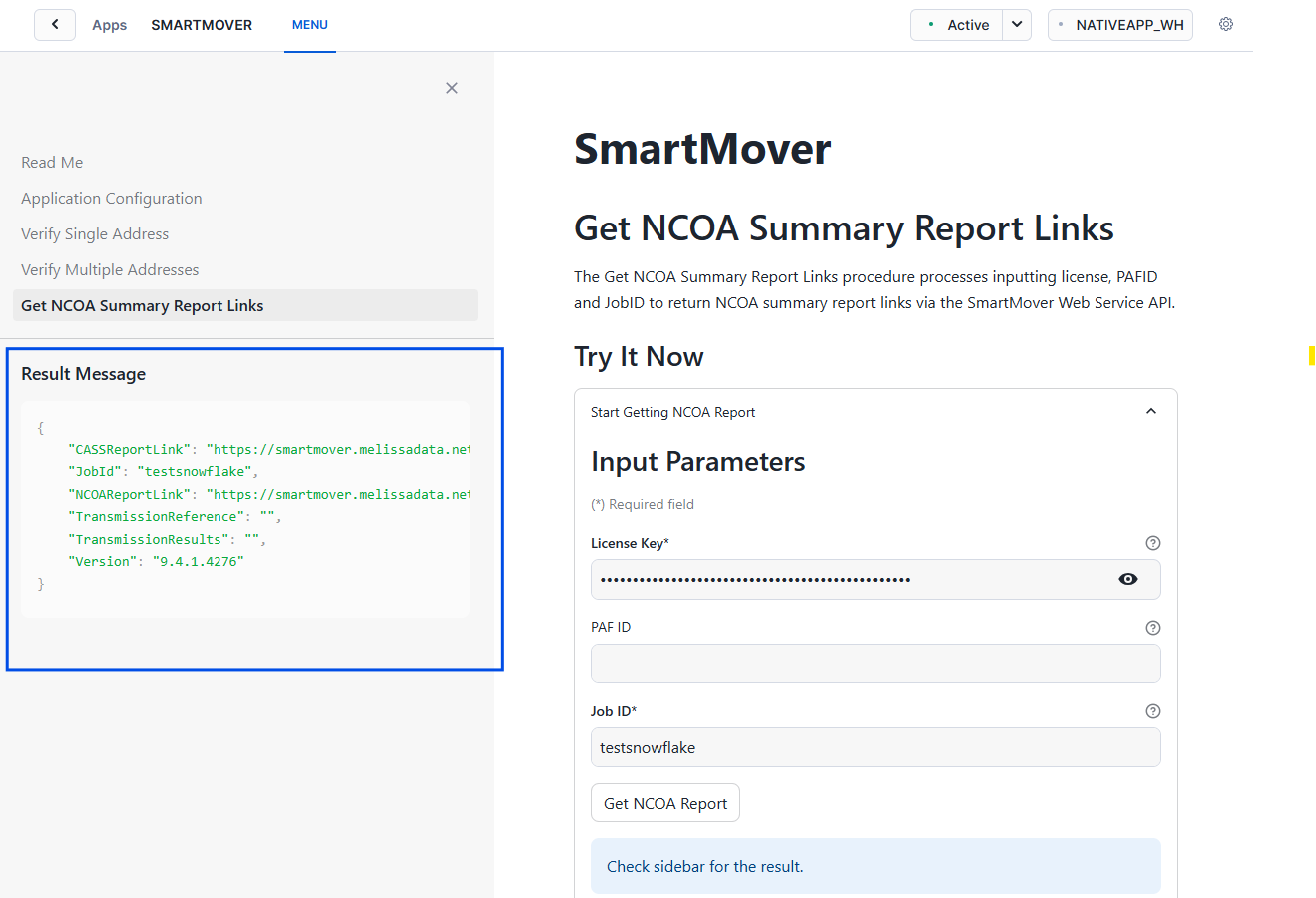Focus the License Key input field
This screenshot has width=1316, height=898.
pos(876,579)
